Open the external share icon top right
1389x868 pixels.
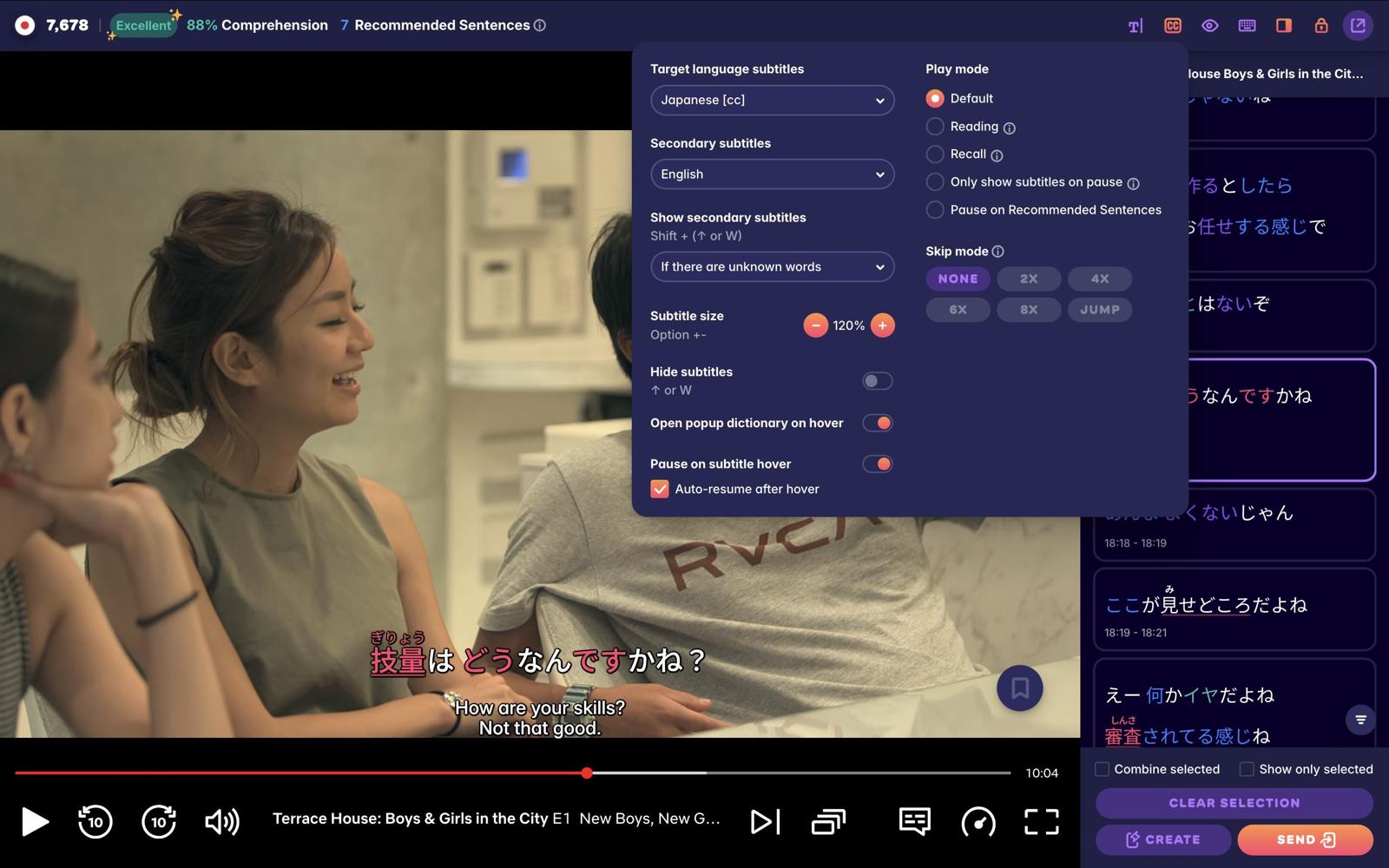tap(1357, 25)
